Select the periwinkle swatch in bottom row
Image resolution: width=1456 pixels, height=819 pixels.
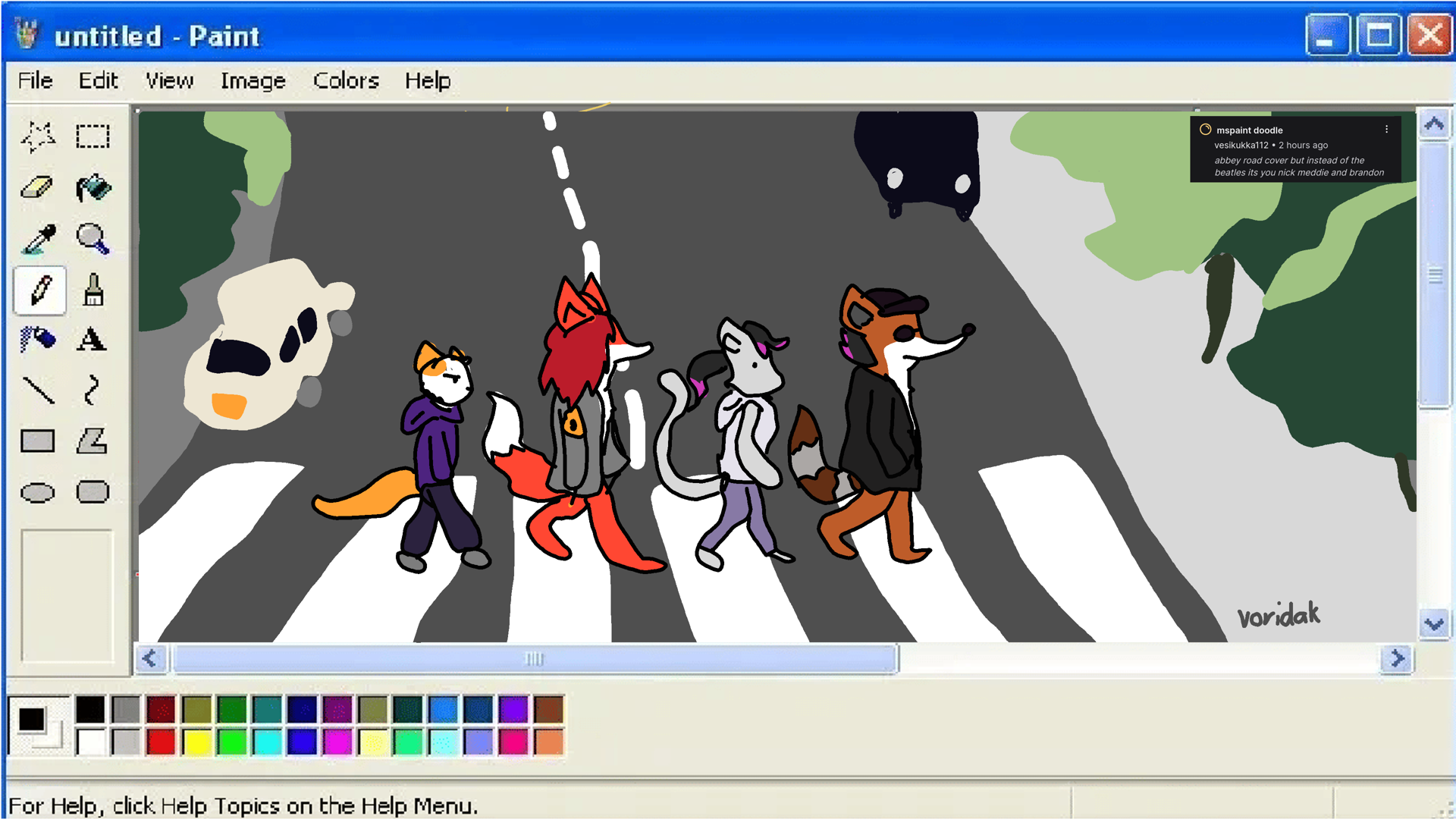coord(479,742)
